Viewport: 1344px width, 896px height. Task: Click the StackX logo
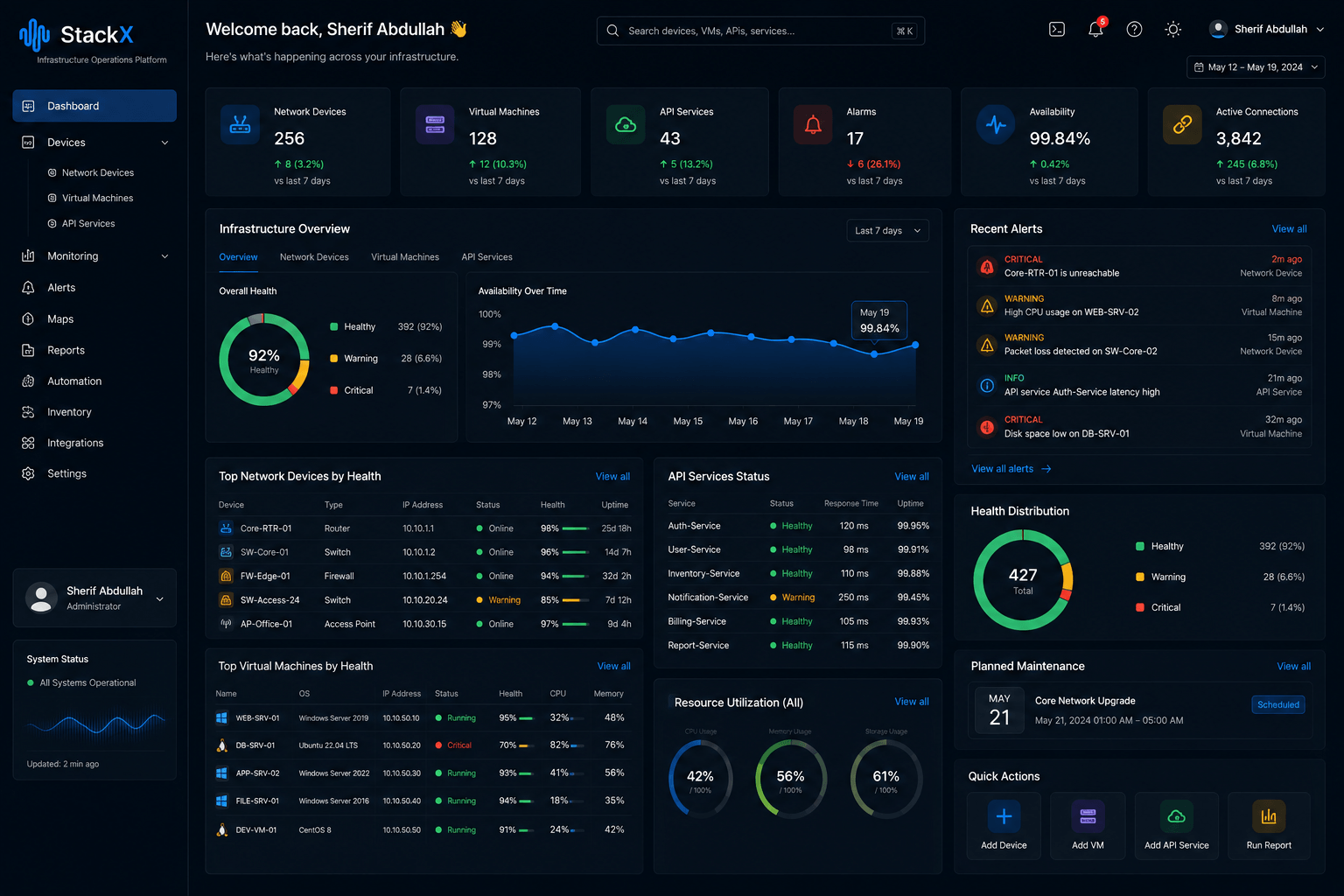click(x=77, y=35)
